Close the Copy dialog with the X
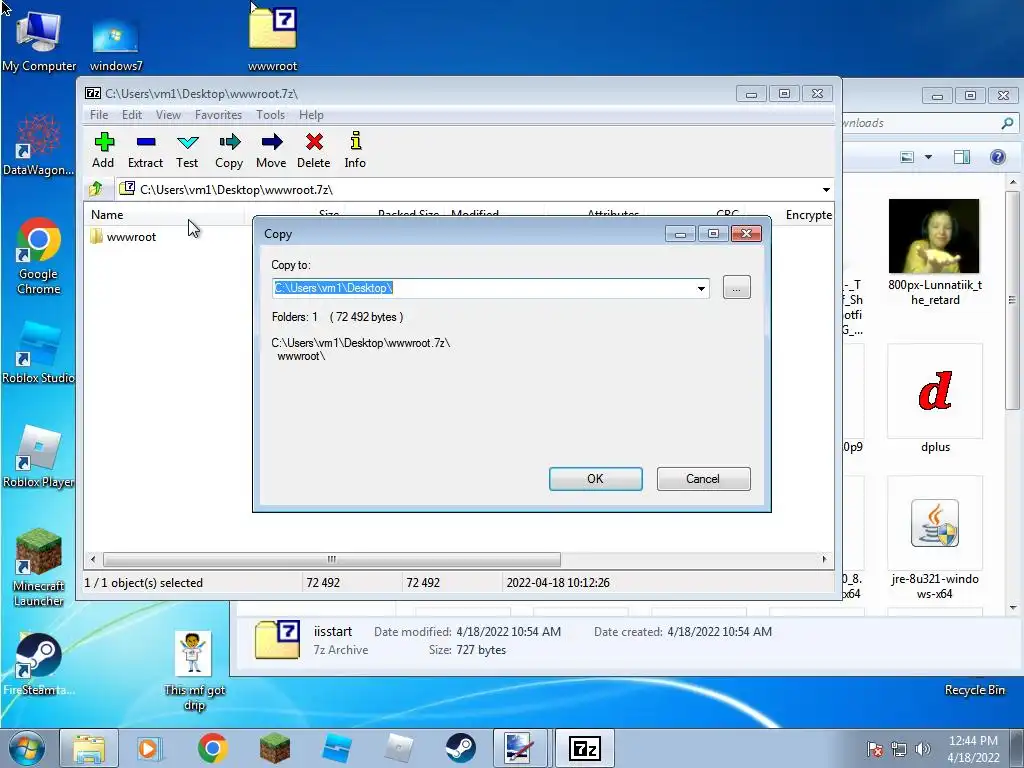Viewport: 1024px width, 768px height. click(746, 234)
